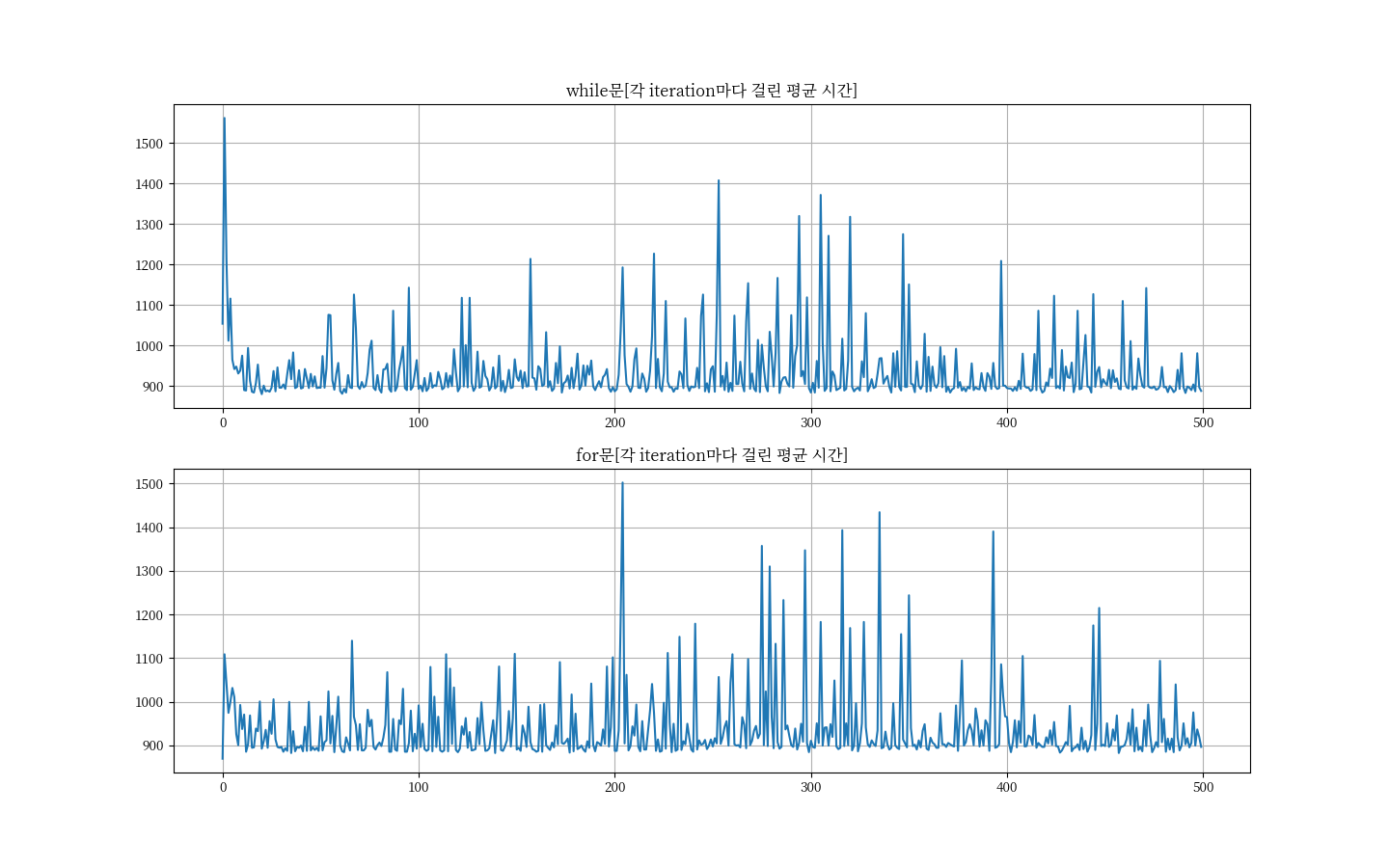Select y-axis label 1000 in while문 chart
Image resolution: width=1389 pixels, height=868 pixels.
[x=150, y=346]
